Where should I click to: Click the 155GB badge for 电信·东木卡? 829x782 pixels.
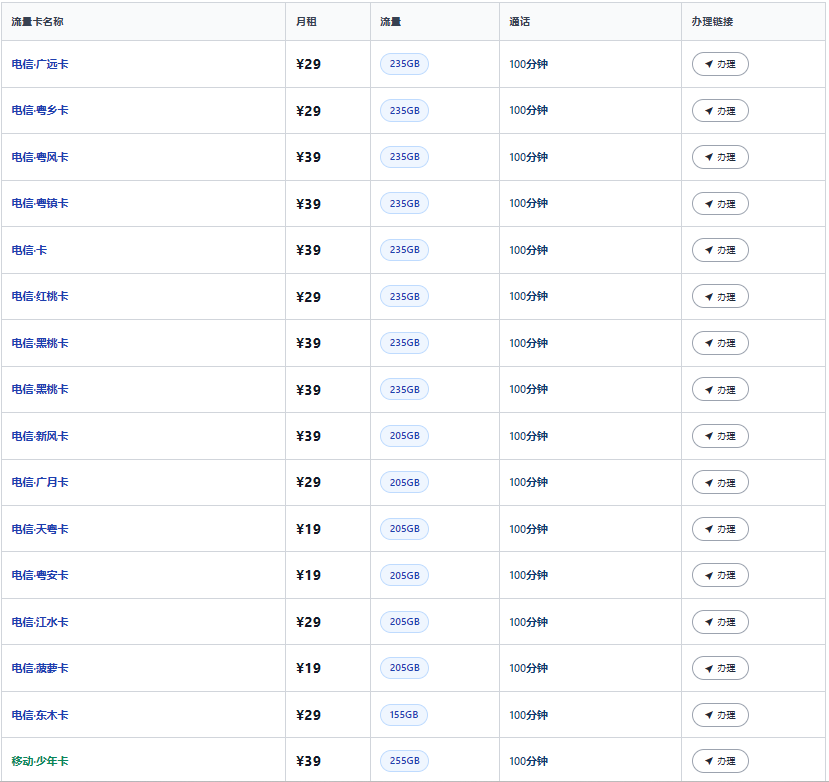(404, 715)
